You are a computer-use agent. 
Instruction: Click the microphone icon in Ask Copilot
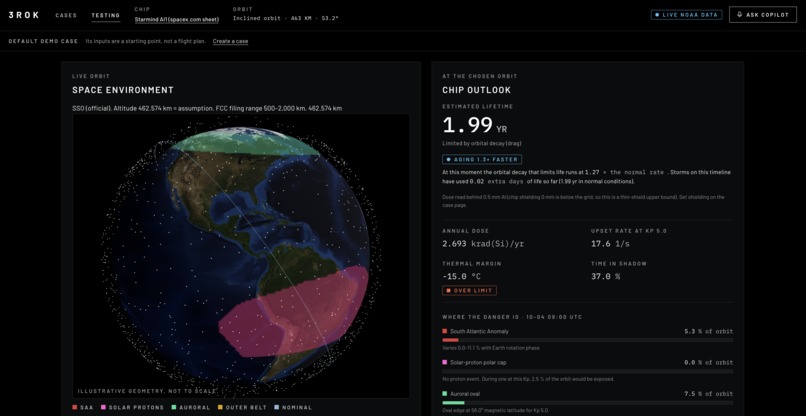pyautogui.click(x=739, y=15)
